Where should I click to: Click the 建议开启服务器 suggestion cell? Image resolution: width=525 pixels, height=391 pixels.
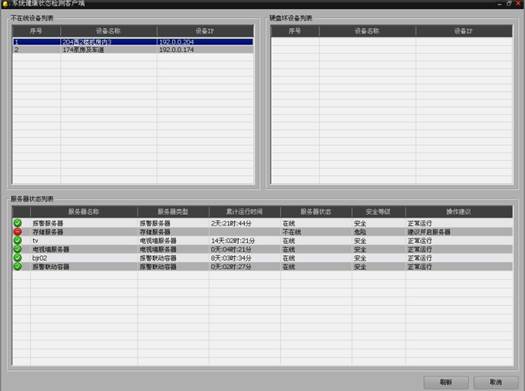429,232
